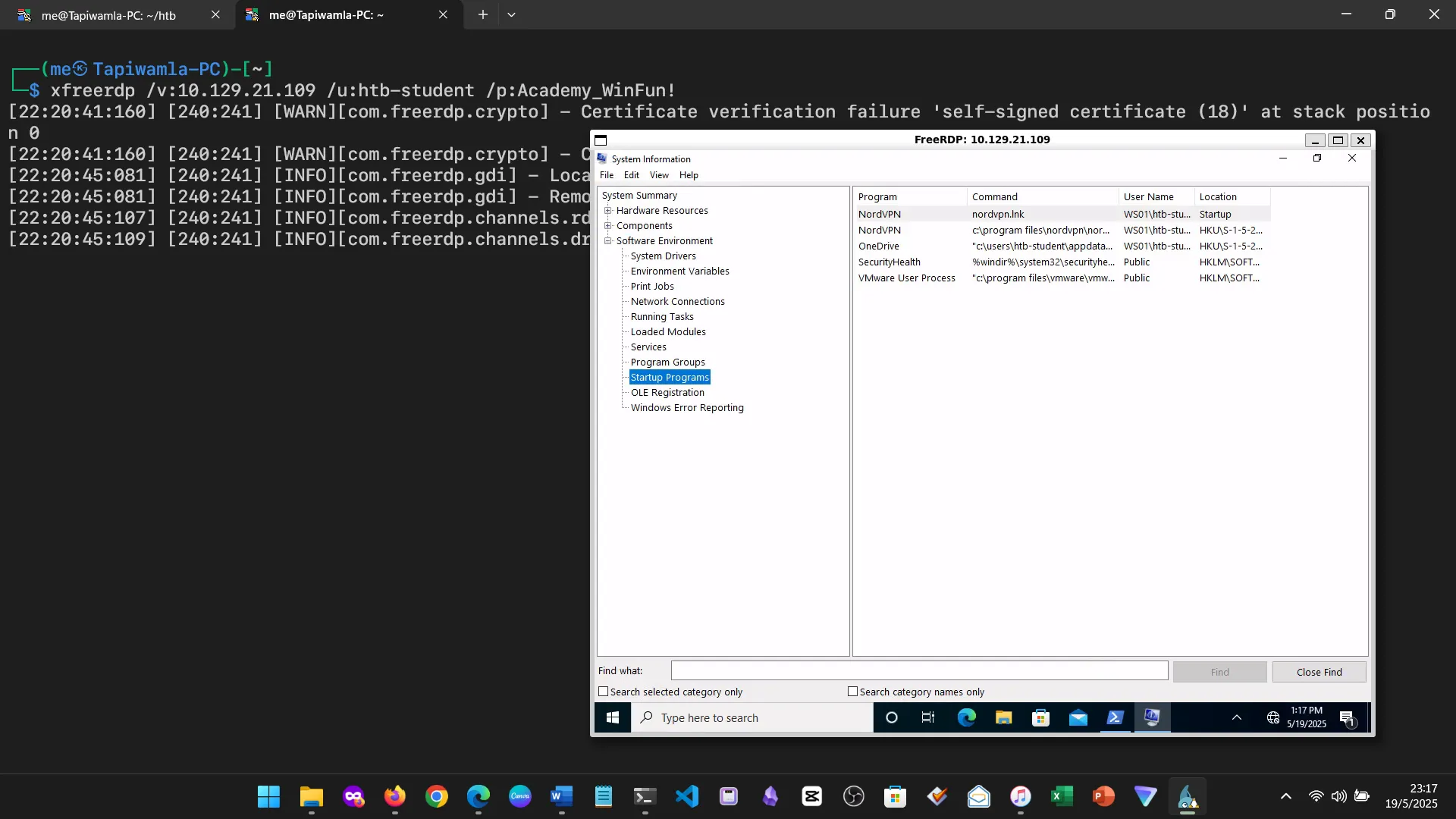This screenshot has width=1456, height=819.
Task: Click PowerShell icon in remote taskbar
Action: pyautogui.click(x=1115, y=717)
